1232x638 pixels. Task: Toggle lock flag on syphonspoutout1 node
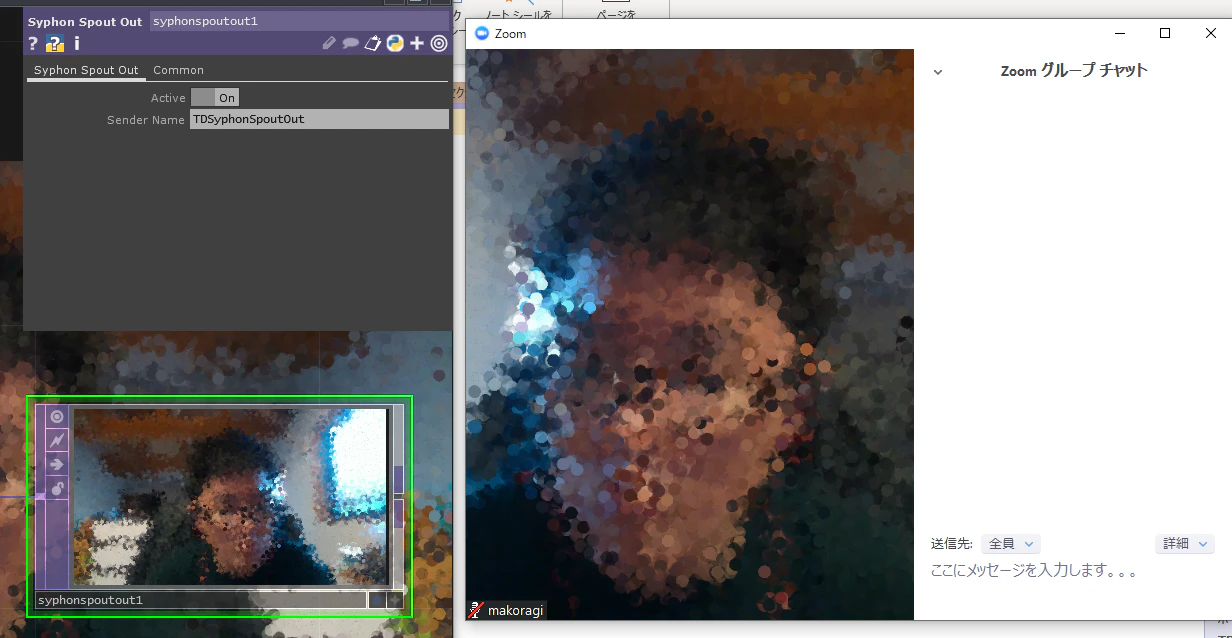click(57, 488)
